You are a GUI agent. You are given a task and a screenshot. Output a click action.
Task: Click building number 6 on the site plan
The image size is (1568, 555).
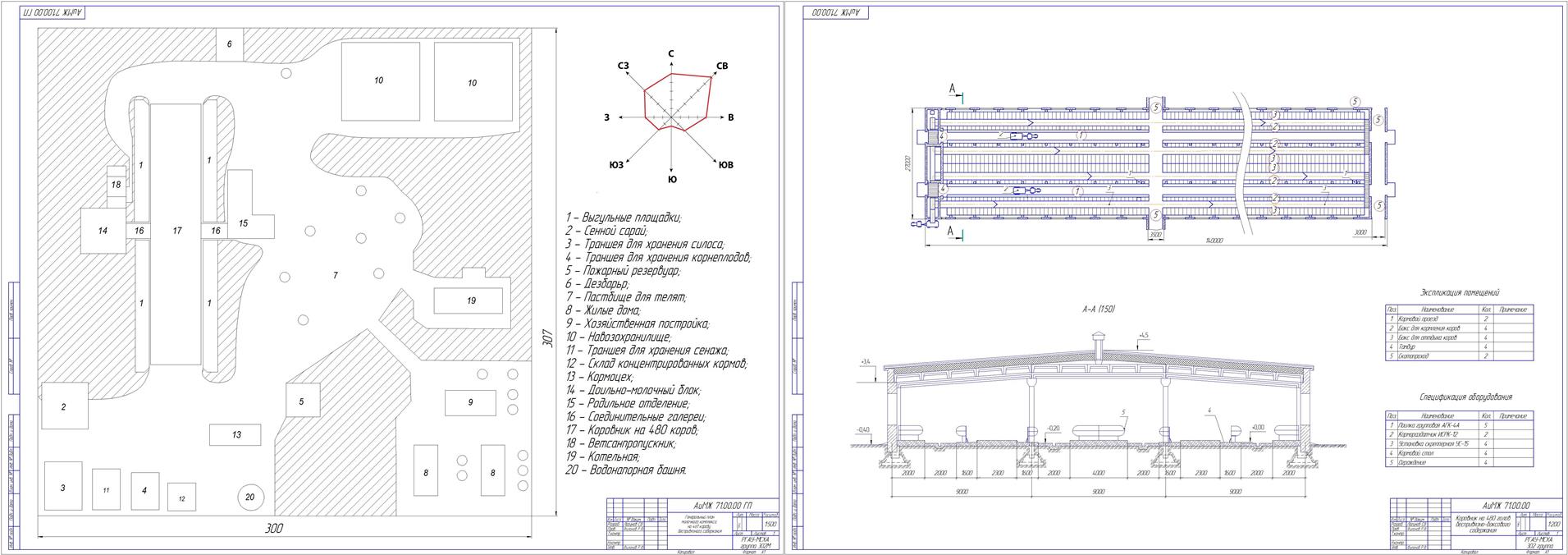point(230,44)
